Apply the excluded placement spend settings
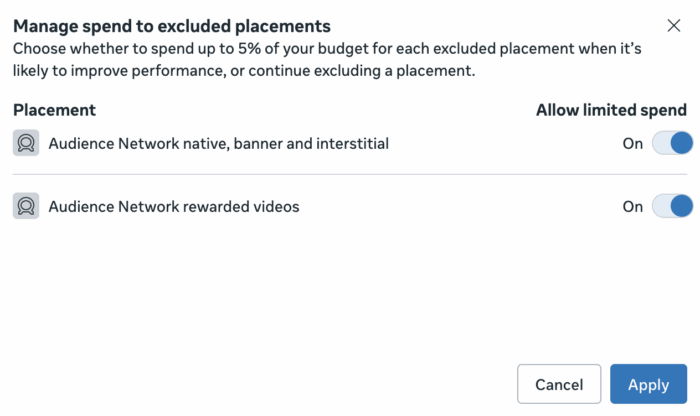This screenshot has width=700, height=416. point(648,384)
